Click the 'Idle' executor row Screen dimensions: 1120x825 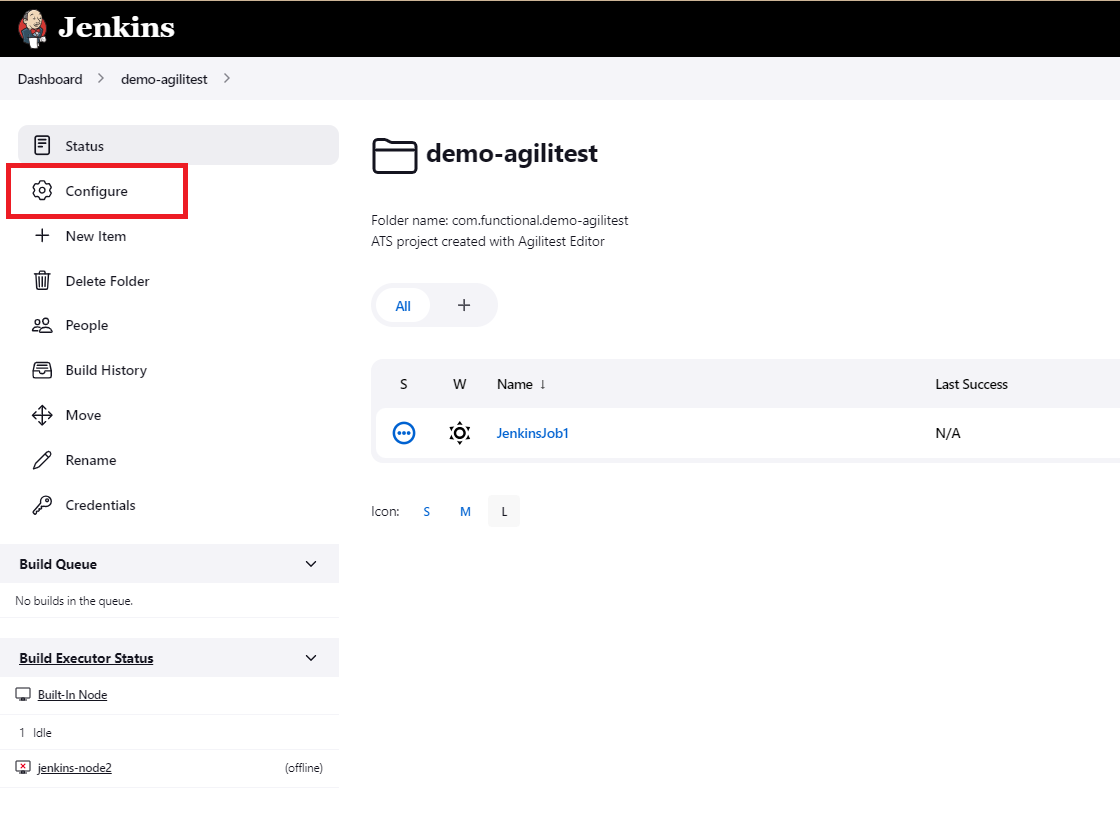tap(169, 732)
